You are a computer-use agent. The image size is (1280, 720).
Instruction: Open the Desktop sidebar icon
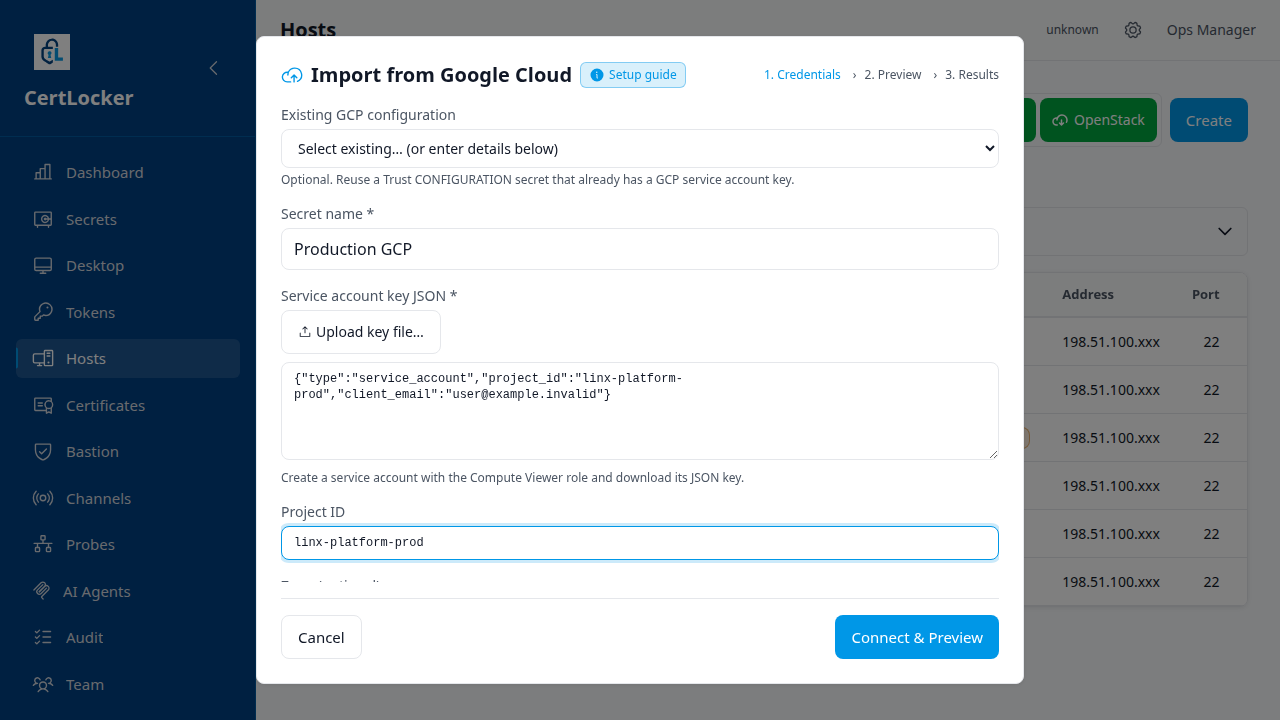(43, 266)
